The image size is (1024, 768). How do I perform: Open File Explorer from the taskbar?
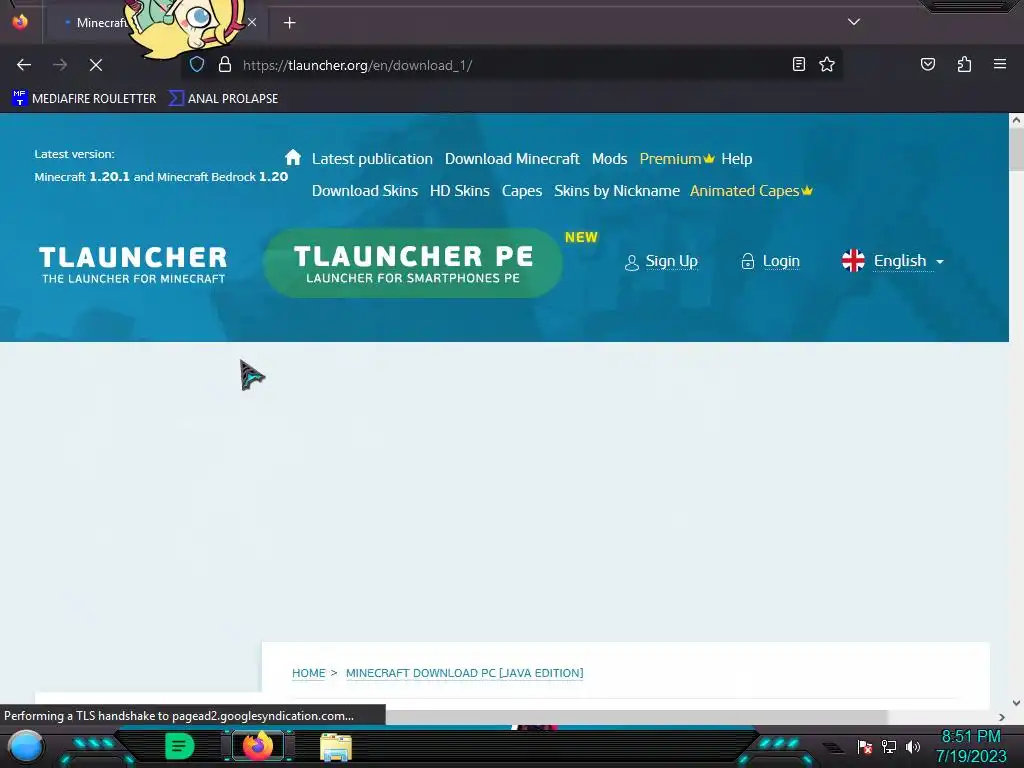click(336, 747)
